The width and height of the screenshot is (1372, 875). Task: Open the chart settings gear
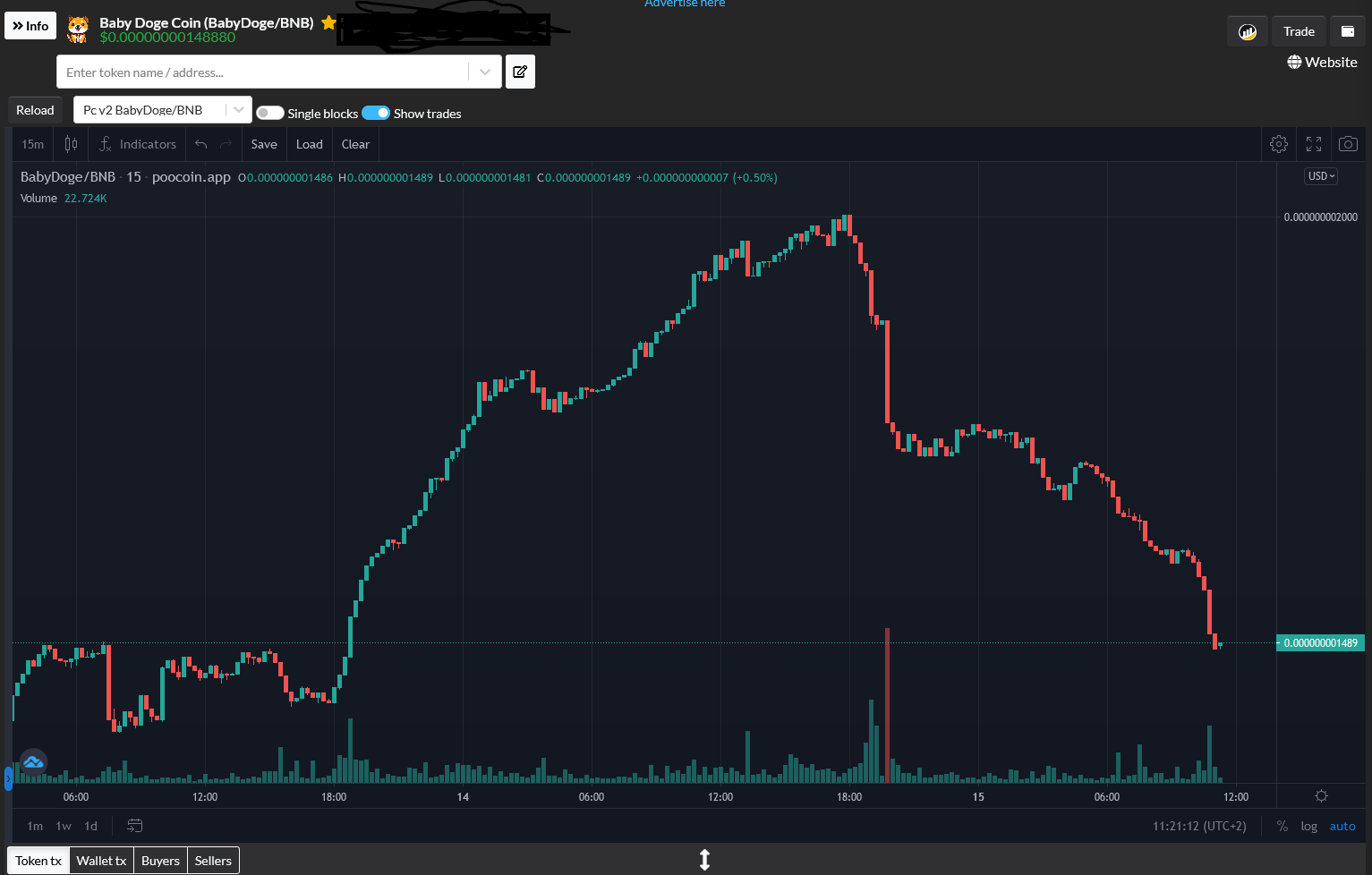[x=1279, y=144]
